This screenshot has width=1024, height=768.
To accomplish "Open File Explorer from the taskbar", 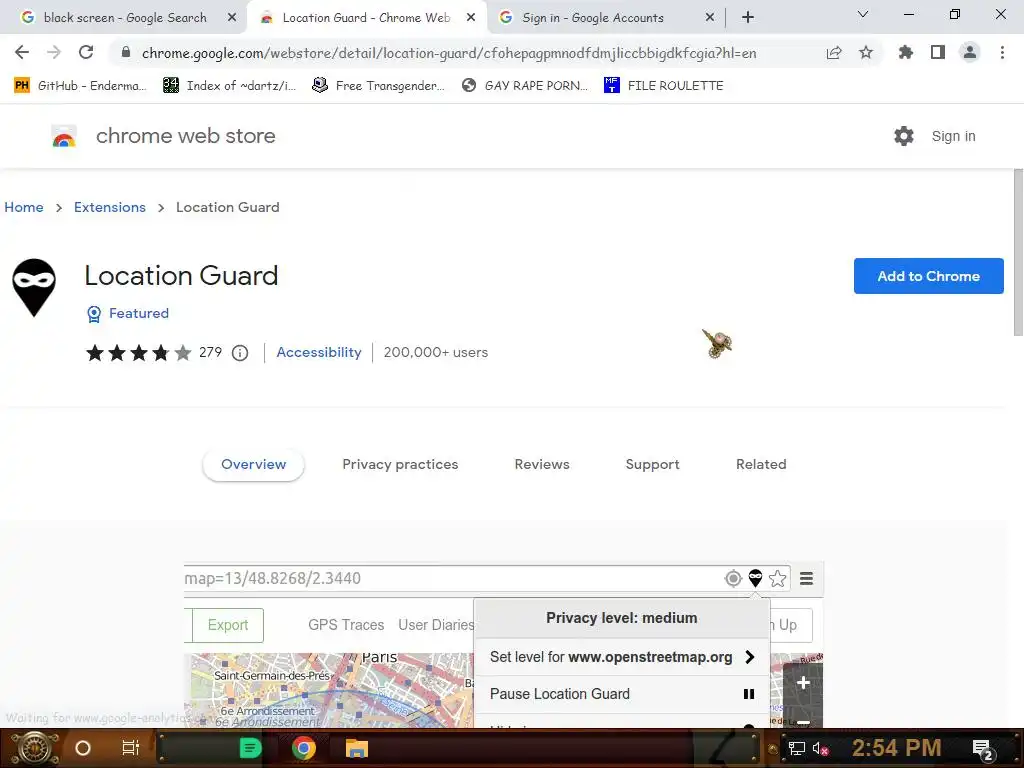I will pos(357,748).
